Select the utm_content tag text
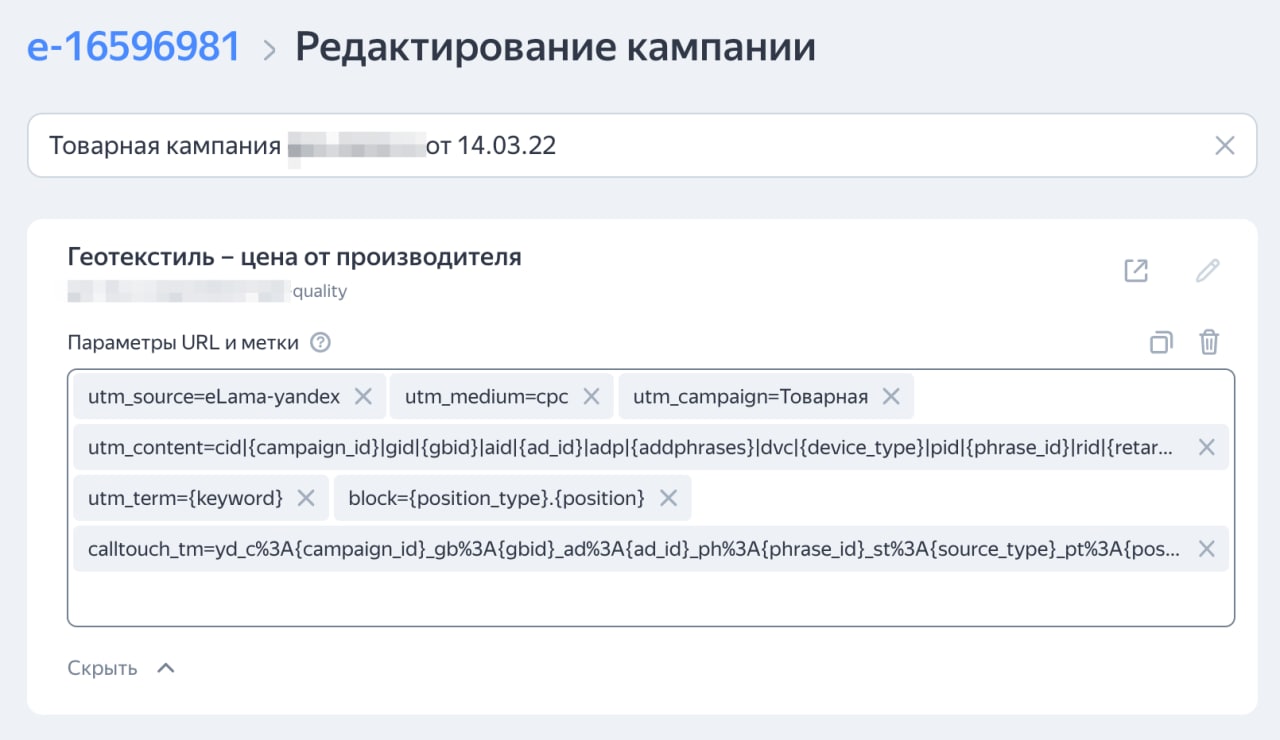The height and width of the screenshot is (740, 1280). click(631, 447)
